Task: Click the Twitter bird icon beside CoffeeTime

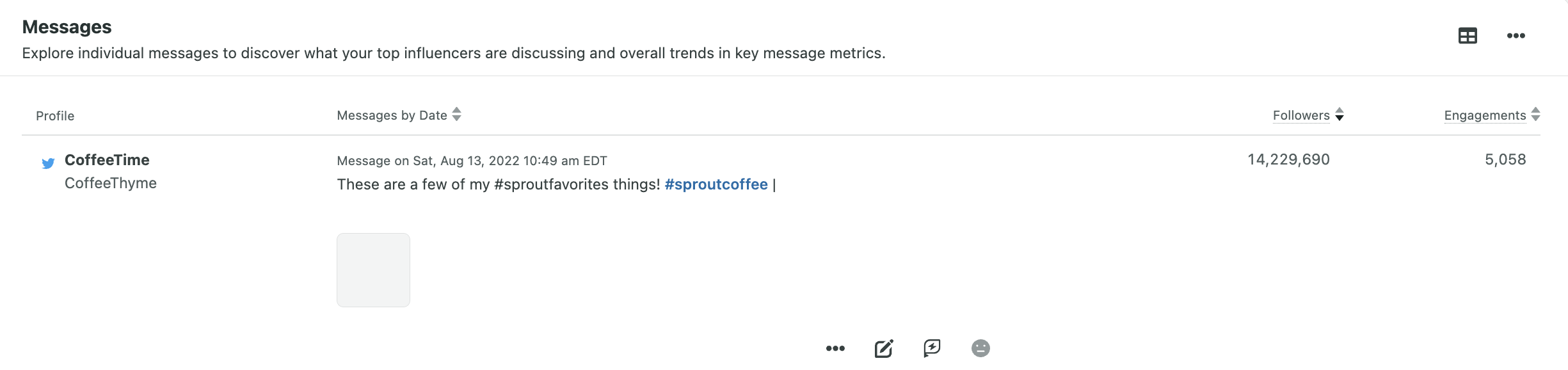Action: tap(48, 163)
